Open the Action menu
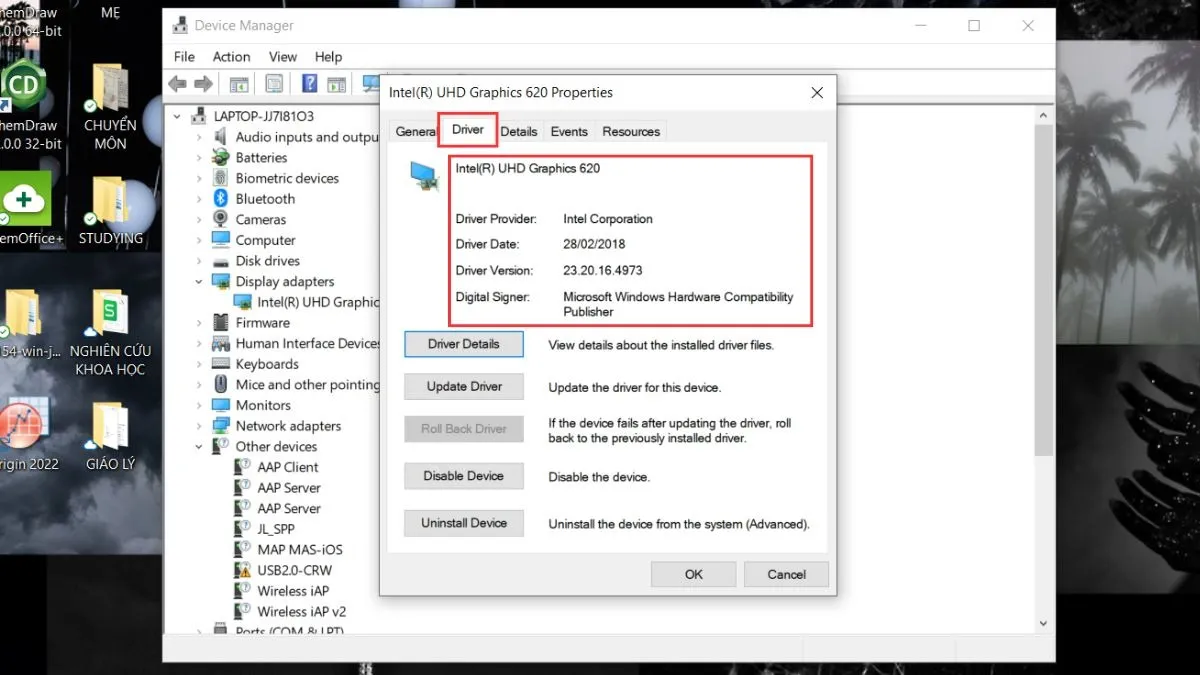 click(231, 57)
